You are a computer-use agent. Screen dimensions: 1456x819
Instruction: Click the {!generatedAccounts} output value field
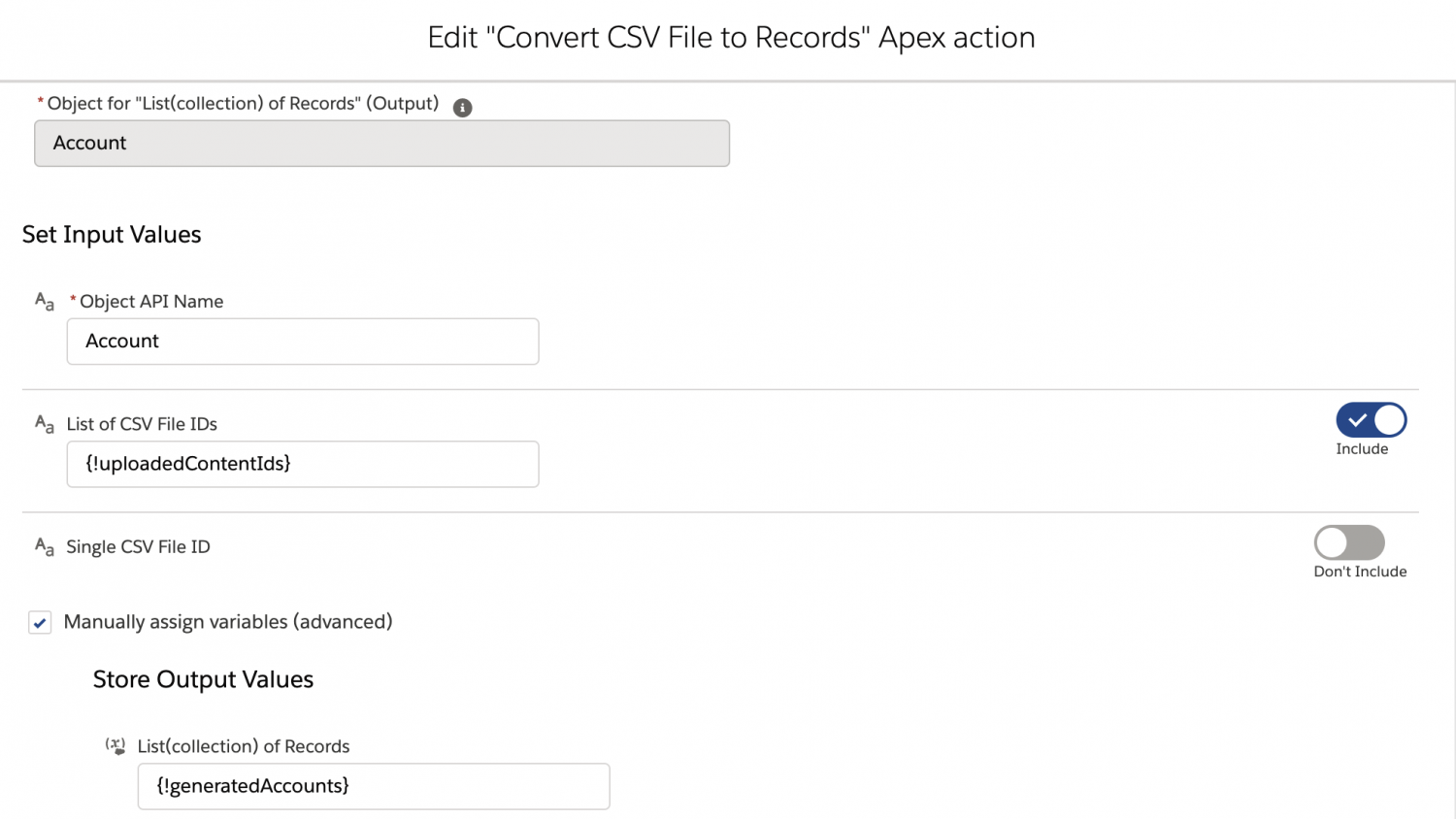pos(373,786)
